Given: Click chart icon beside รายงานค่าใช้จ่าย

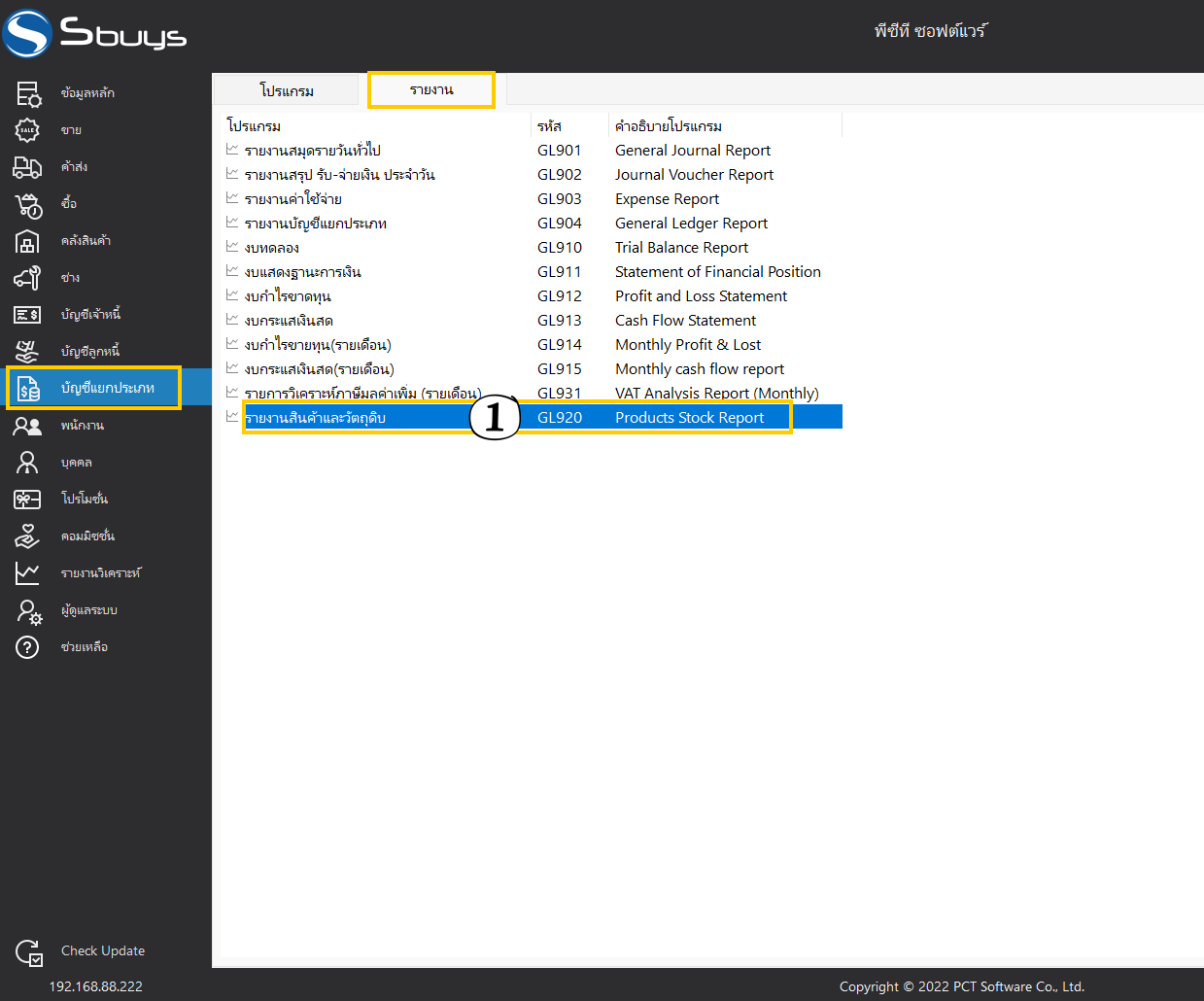Looking at the screenshot, I should 232,198.
